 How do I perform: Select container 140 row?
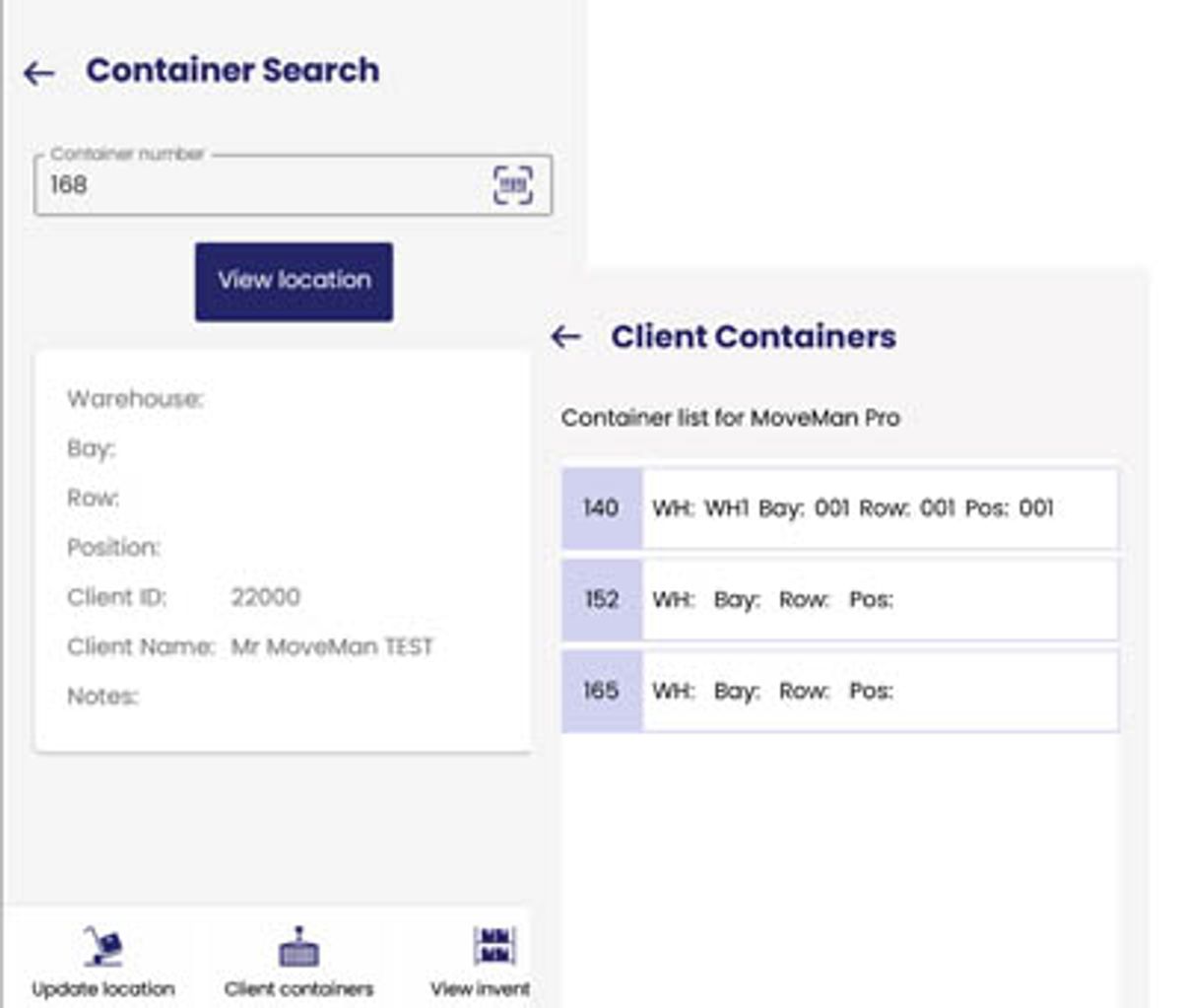[x=840, y=508]
